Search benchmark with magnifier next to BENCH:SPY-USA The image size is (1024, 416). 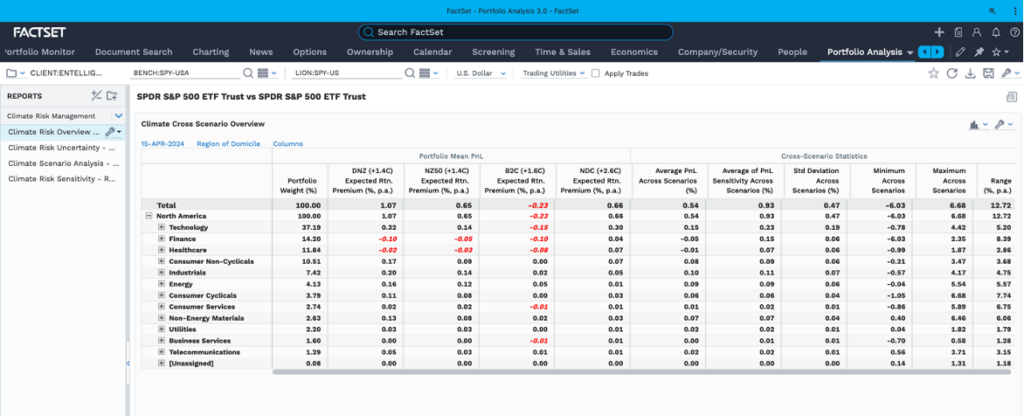click(248, 73)
